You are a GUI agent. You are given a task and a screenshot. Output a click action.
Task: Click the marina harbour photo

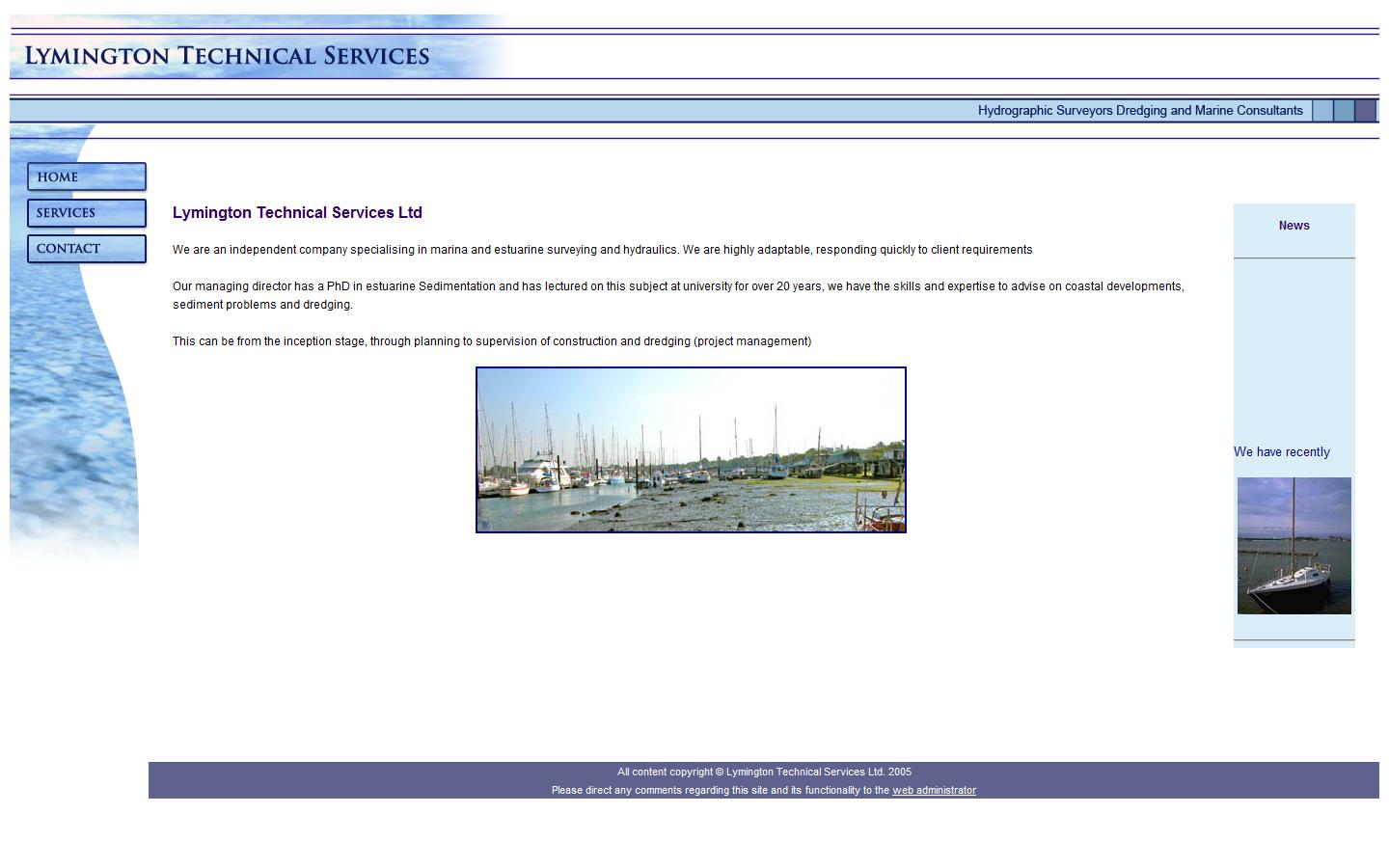click(x=691, y=448)
